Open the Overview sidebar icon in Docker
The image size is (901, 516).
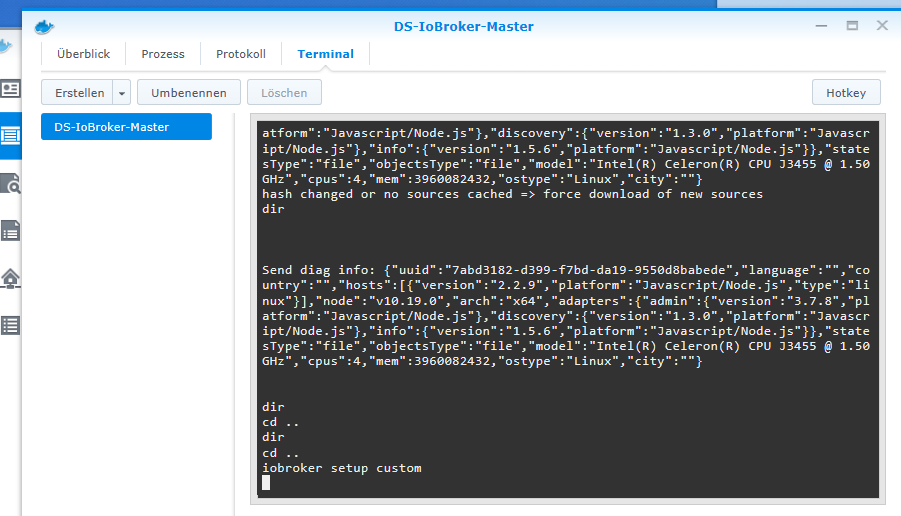click(x=10, y=89)
